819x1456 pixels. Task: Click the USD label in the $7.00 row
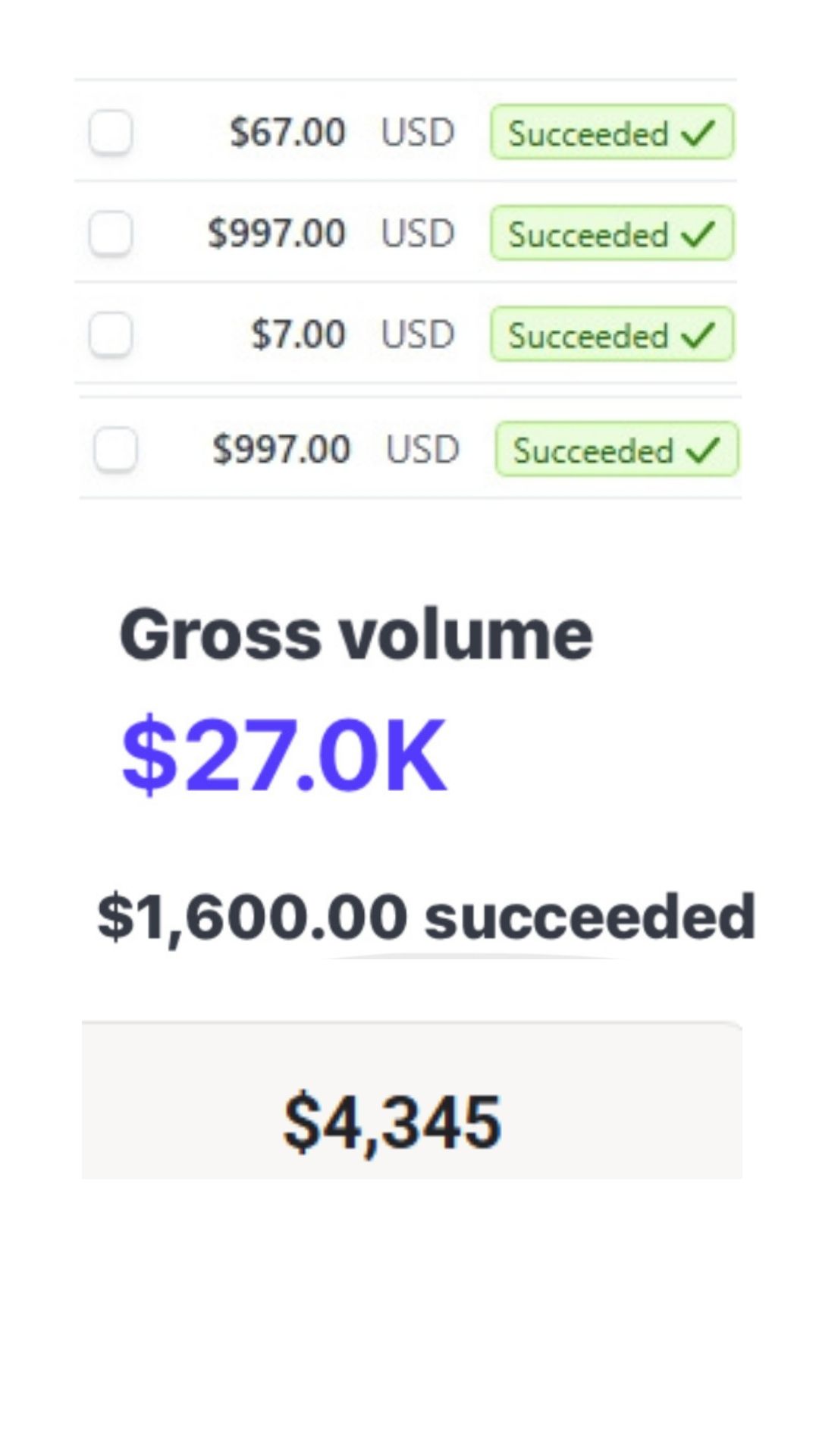(x=418, y=334)
